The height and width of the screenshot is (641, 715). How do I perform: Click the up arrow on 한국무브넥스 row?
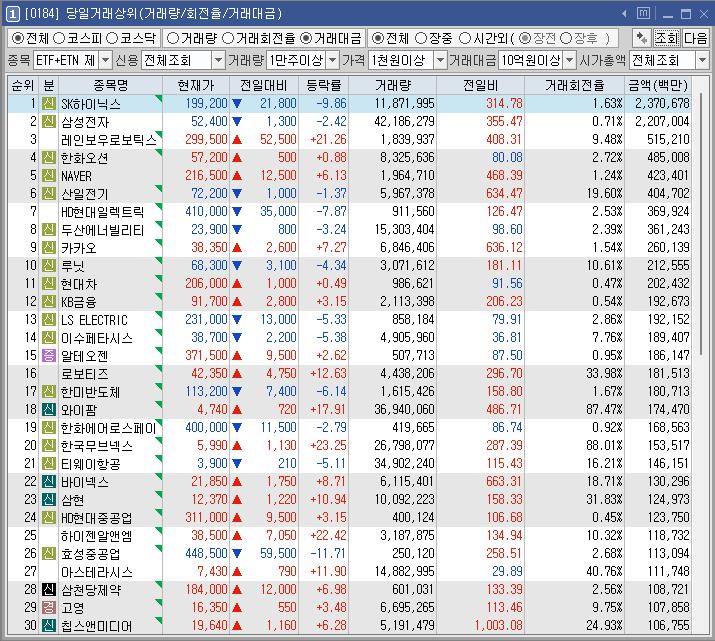[237, 445]
